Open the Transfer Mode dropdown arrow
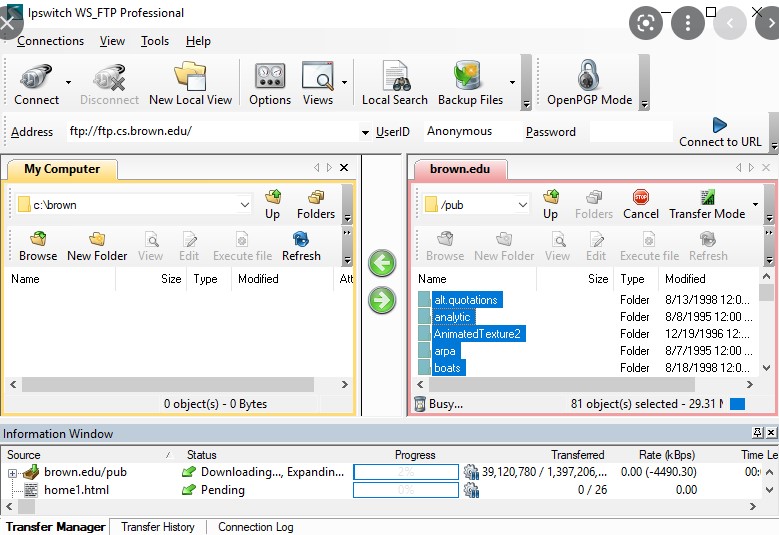The height and width of the screenshot is (535, 779). pyautogui.click(x=755, y=204)
